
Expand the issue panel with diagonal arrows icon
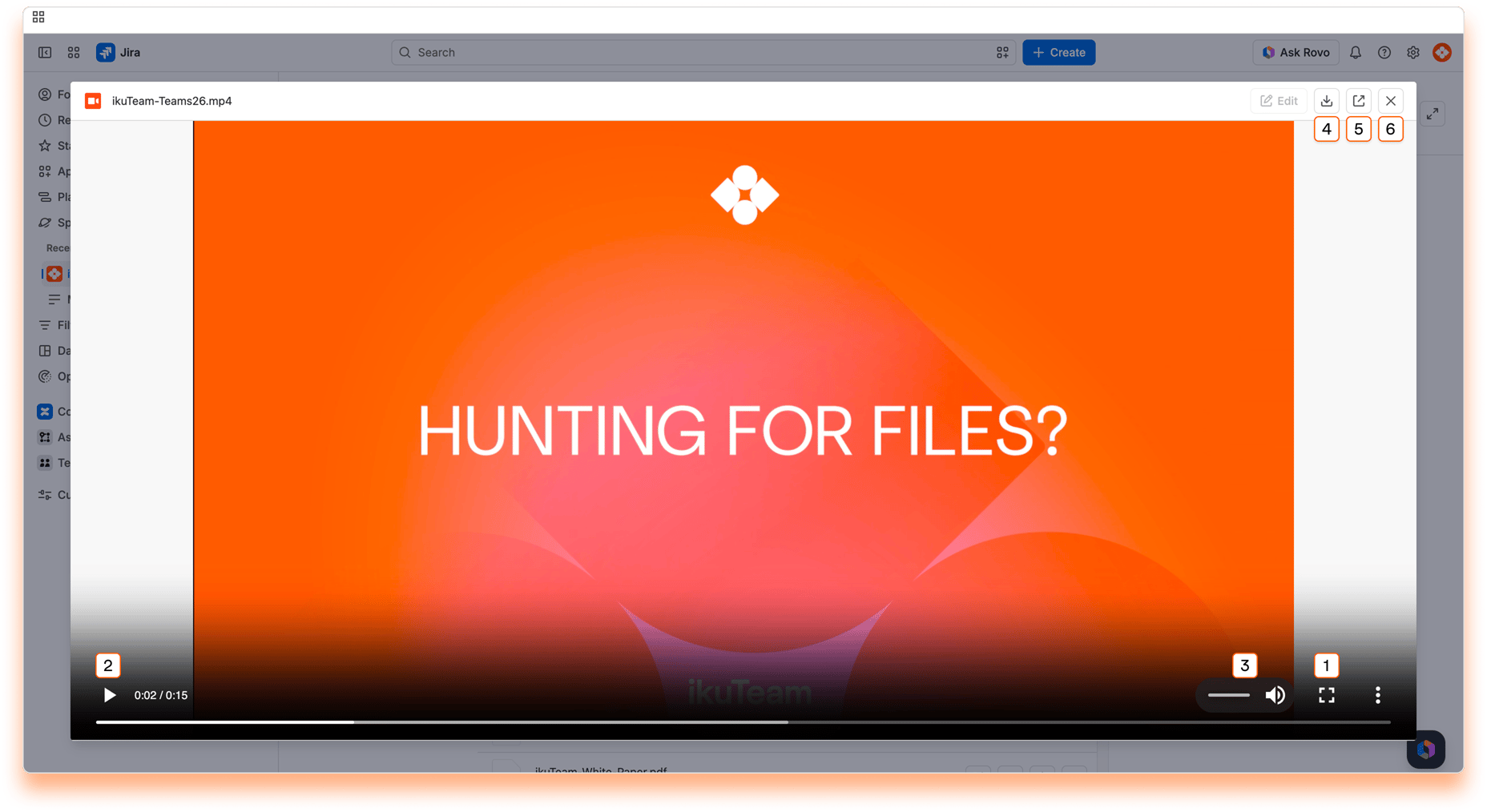pyautogui.click(x=1433, y=114)
